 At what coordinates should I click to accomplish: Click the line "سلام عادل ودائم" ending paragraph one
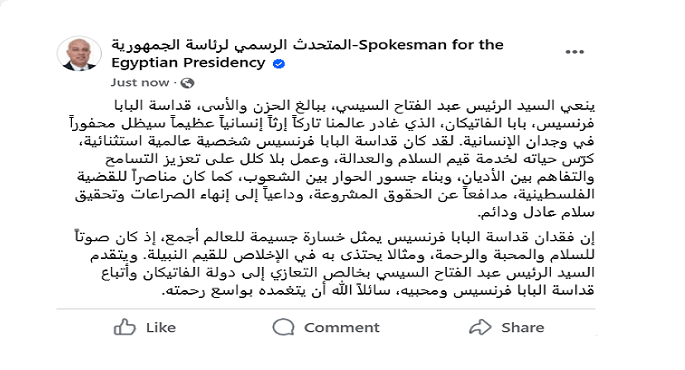pyautogui.click(x=536, y=213)
